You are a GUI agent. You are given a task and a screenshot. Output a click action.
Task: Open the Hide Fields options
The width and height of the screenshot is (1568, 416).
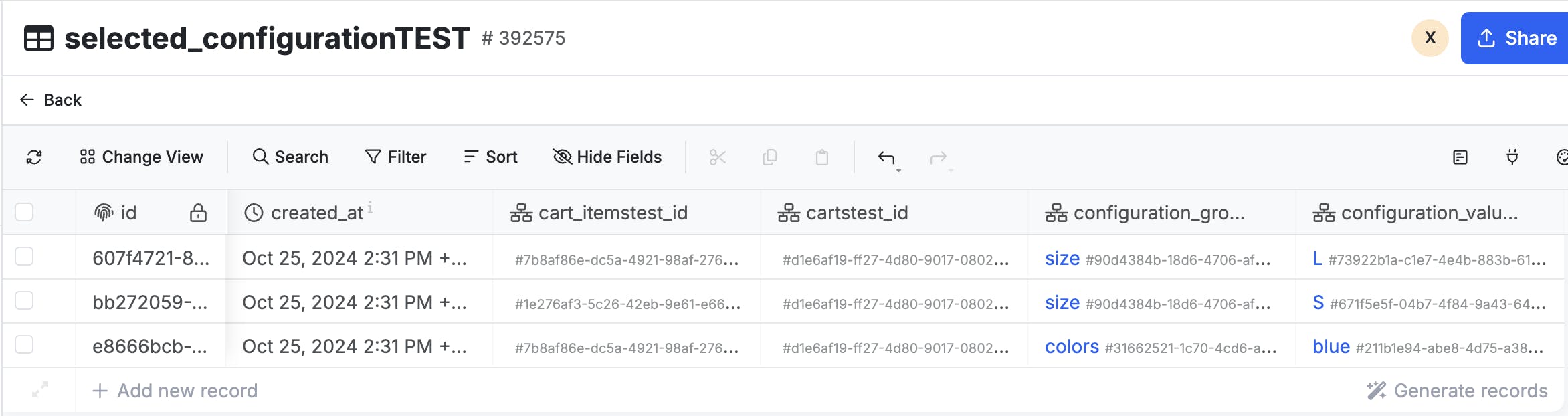[x=607, y=157]
